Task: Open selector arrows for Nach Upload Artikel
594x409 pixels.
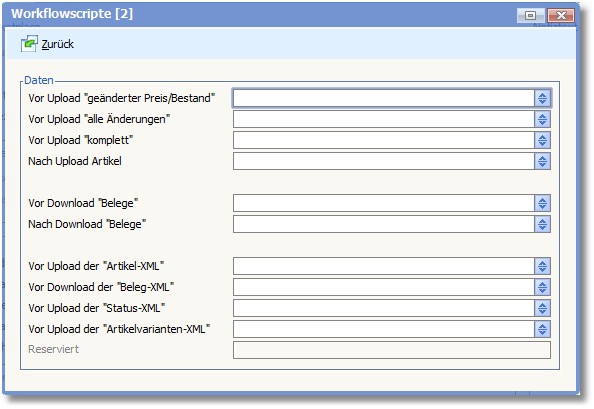Action: pos(542,161)
